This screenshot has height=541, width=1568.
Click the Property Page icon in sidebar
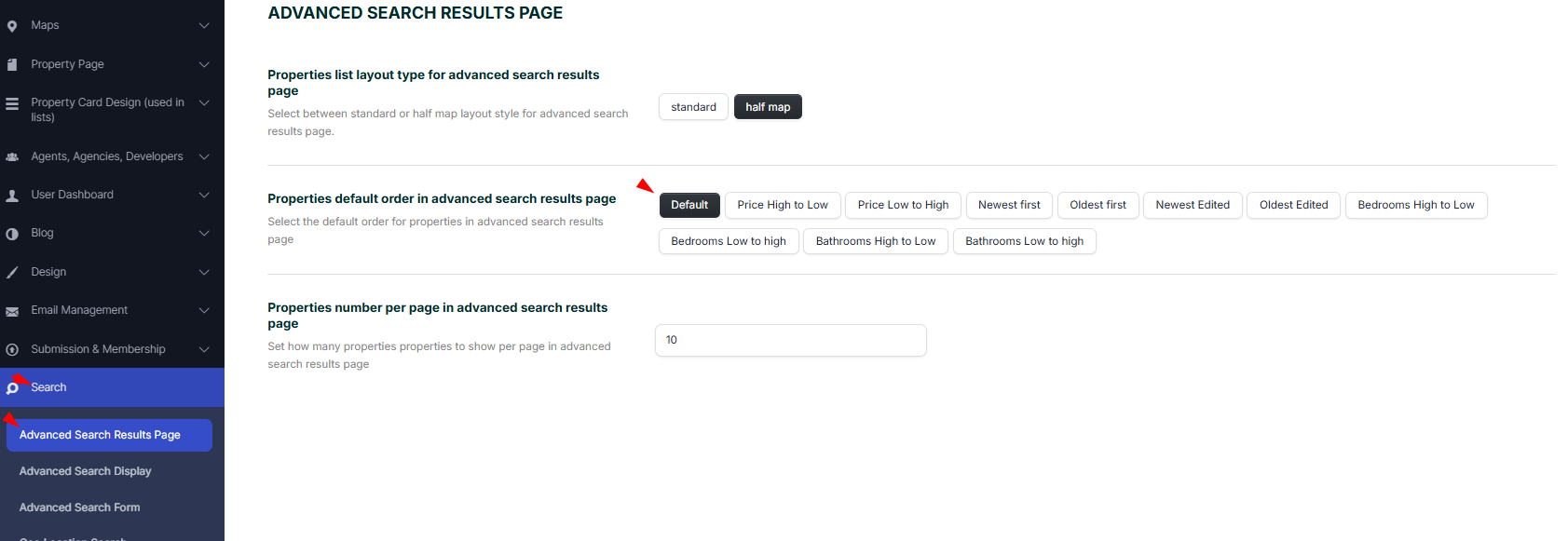point(12,65)
